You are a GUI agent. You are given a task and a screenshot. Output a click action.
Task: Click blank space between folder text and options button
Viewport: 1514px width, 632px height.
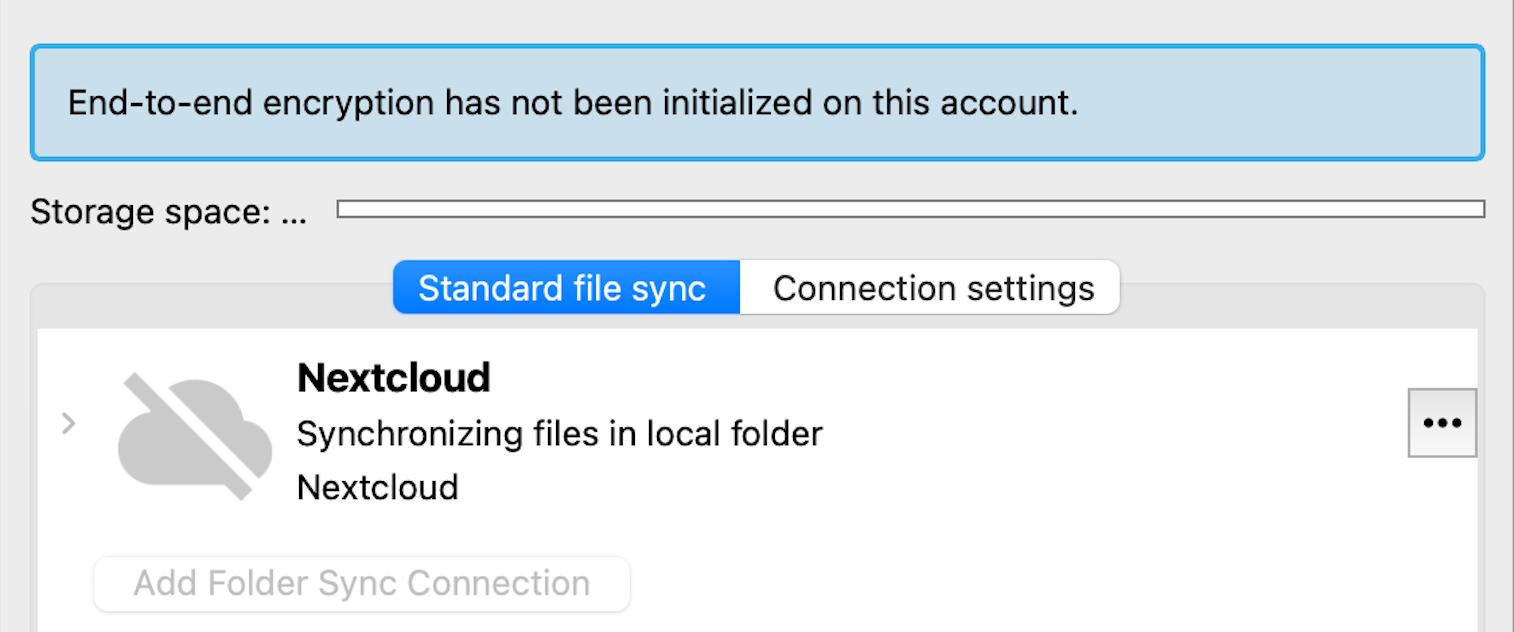point(1100,433)
